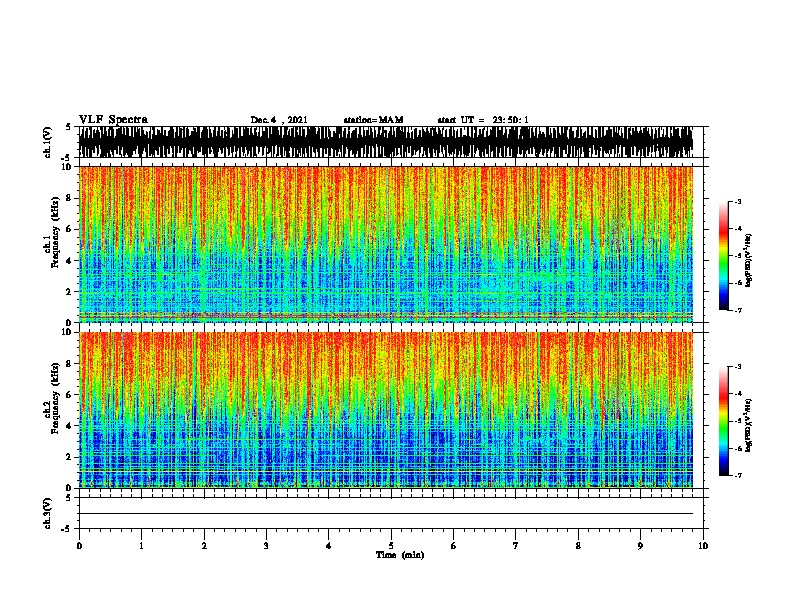Click the time axis tick label "3"

click(x=266, y=546)
